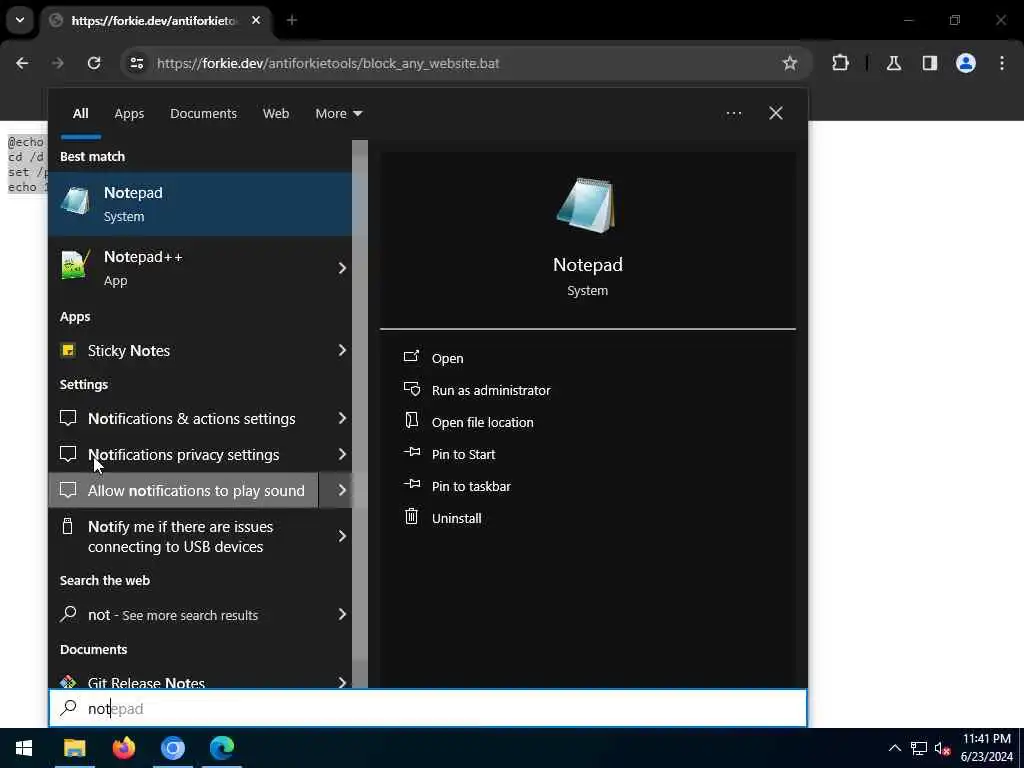Click the muted volume tray icon
1024x768 pixels.
click(942, 748)
